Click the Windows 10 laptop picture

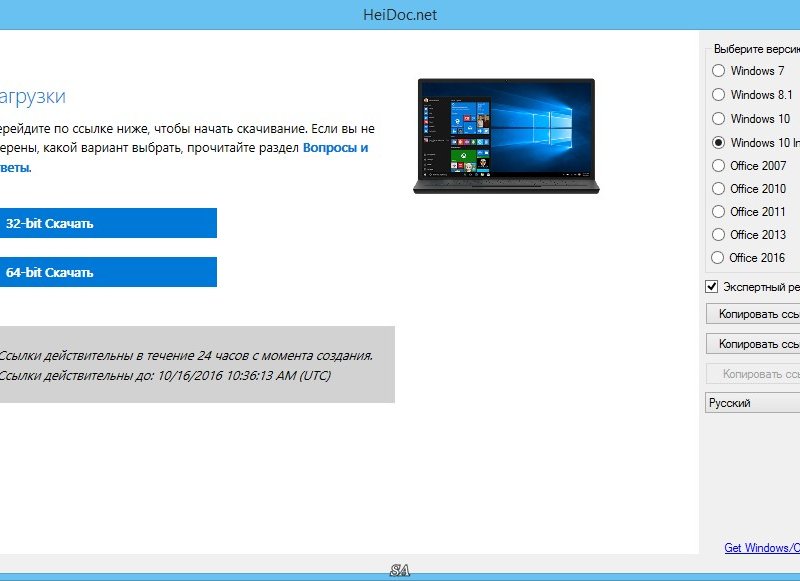tap(506, 136)
